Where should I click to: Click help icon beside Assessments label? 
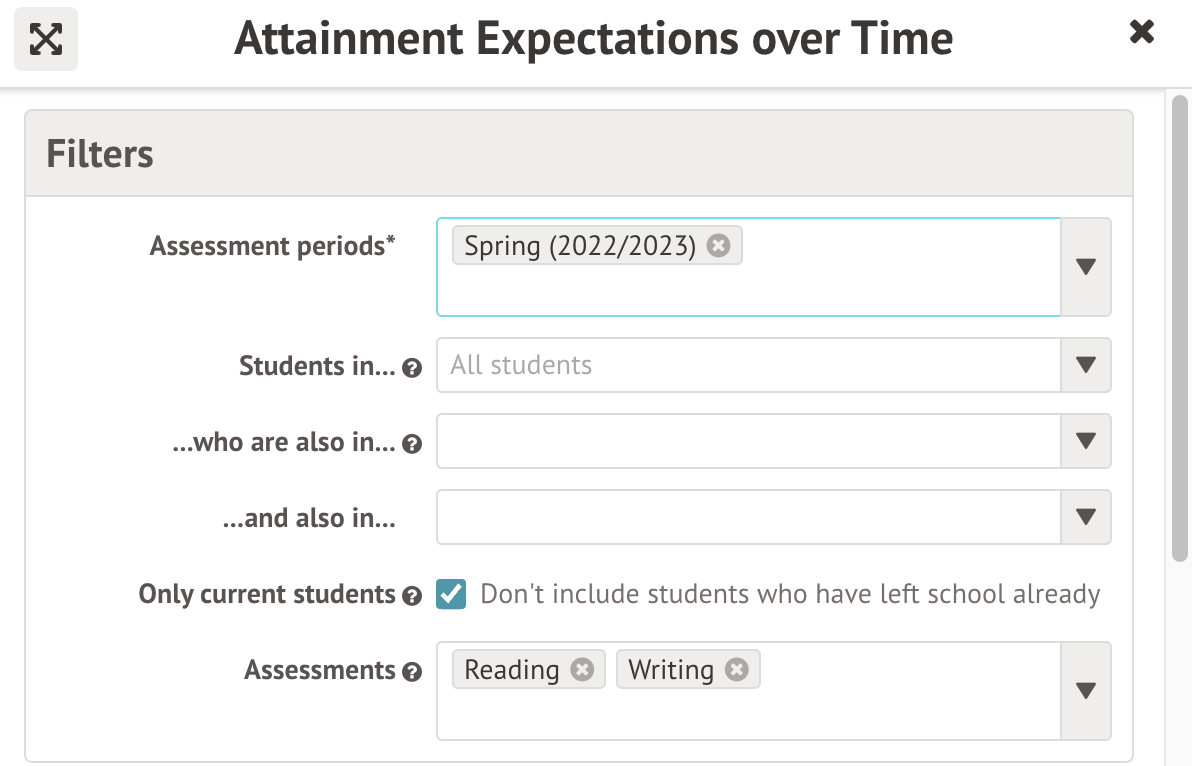(x=411, y=672)
